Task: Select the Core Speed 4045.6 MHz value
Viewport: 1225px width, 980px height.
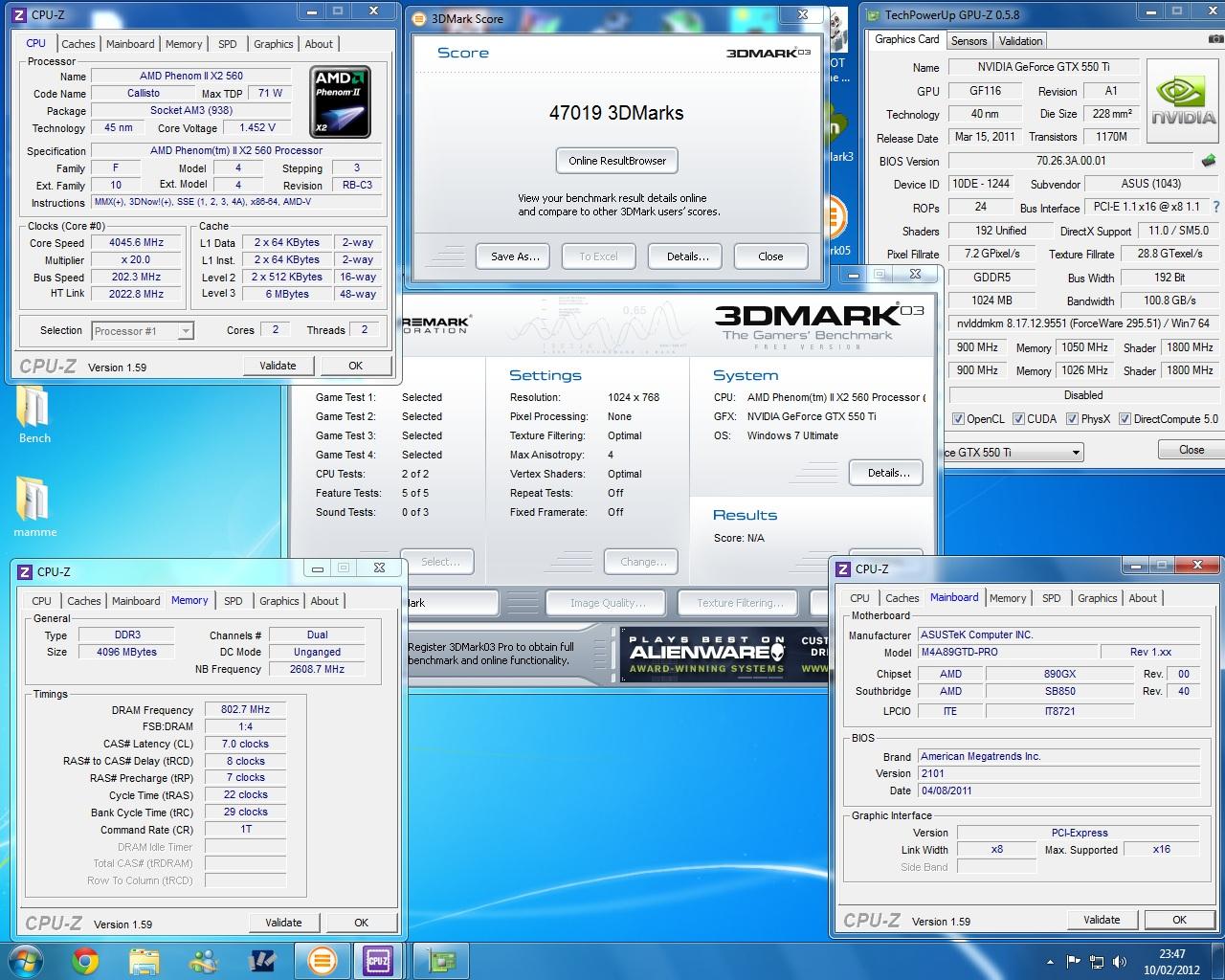Action: tap(137, 243)
